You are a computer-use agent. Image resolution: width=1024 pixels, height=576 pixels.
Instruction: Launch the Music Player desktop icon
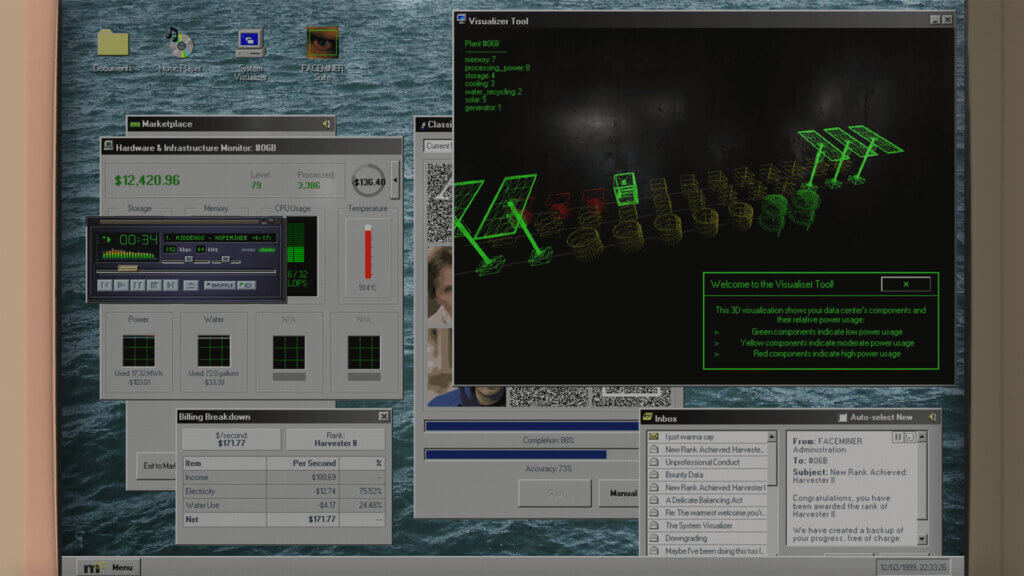[x=180, y=44]
